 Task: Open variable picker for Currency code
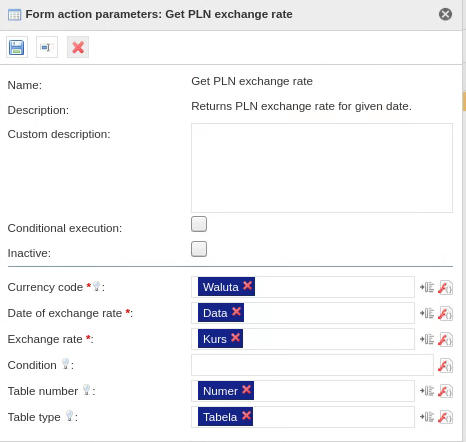click(427, 287)
